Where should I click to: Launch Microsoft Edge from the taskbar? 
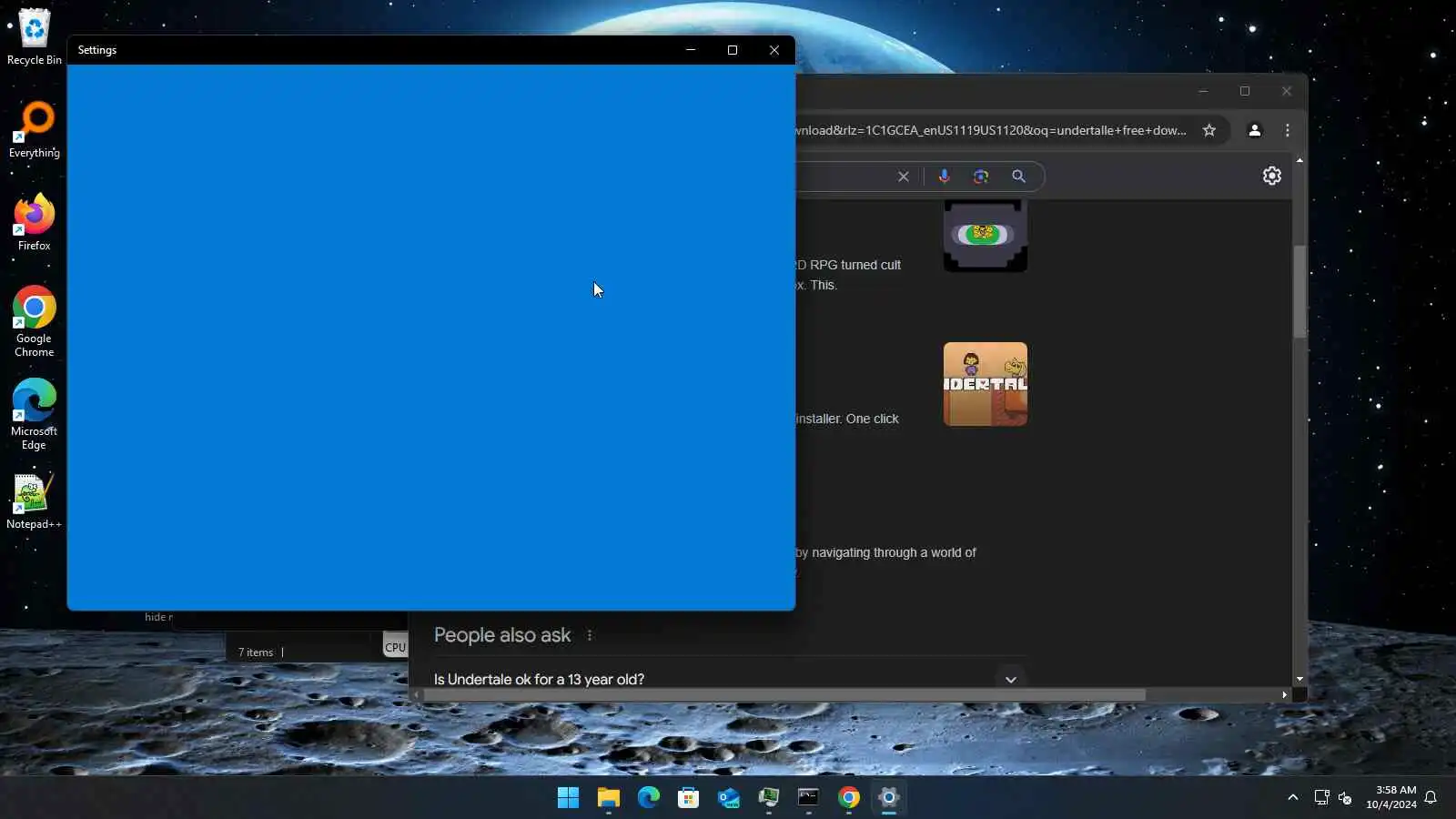(649, 798)
